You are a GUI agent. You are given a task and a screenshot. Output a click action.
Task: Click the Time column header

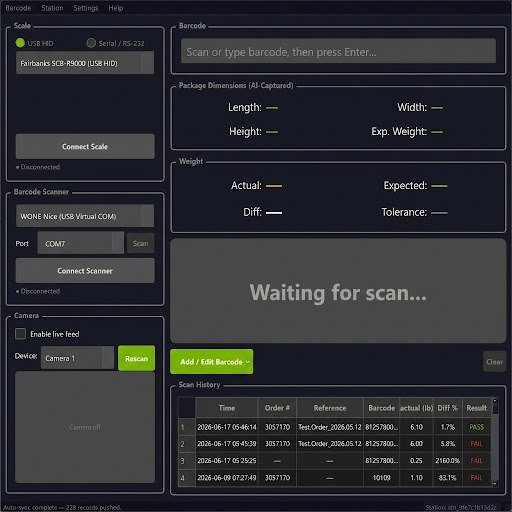(227, 408)
